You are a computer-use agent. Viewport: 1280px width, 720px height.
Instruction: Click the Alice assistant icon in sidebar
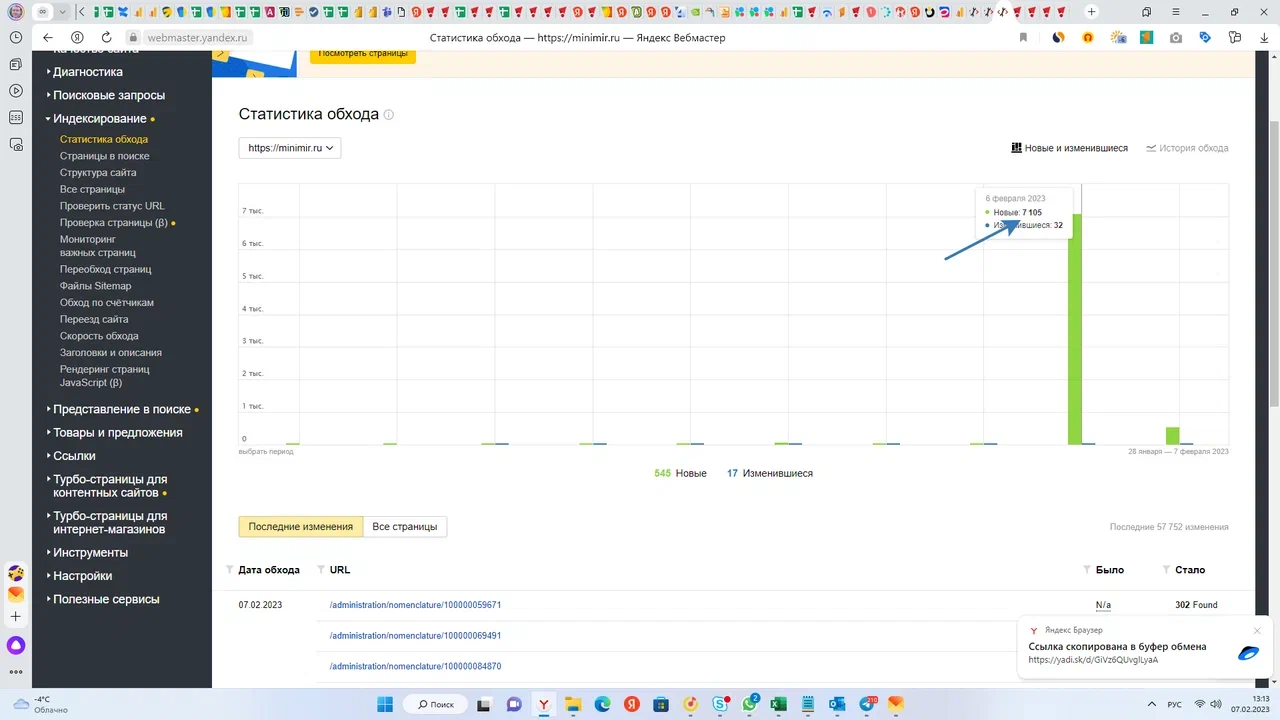[16, 646]
